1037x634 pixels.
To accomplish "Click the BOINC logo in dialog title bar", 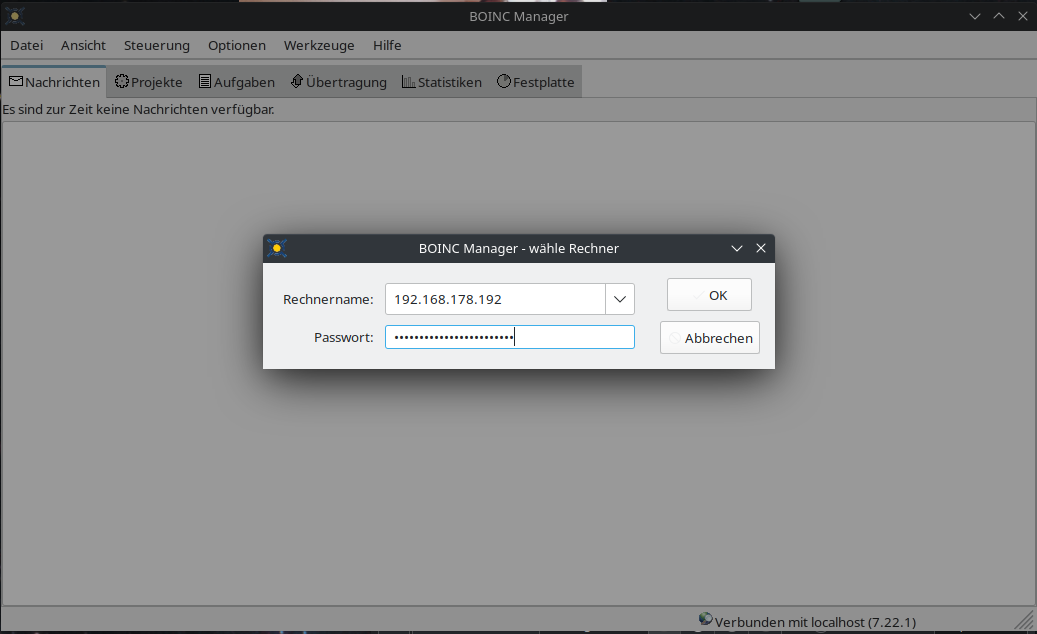I will tap(277, 248).
